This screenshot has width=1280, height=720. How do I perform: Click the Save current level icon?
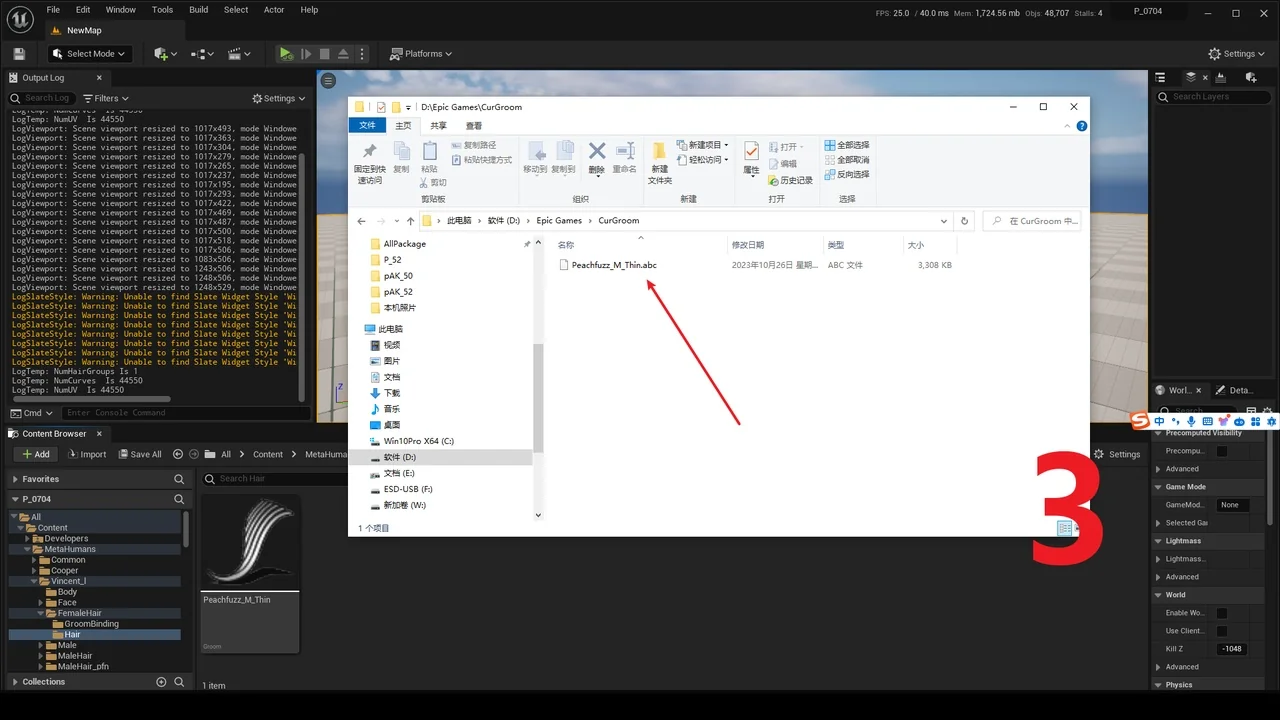tap(19, 54)
